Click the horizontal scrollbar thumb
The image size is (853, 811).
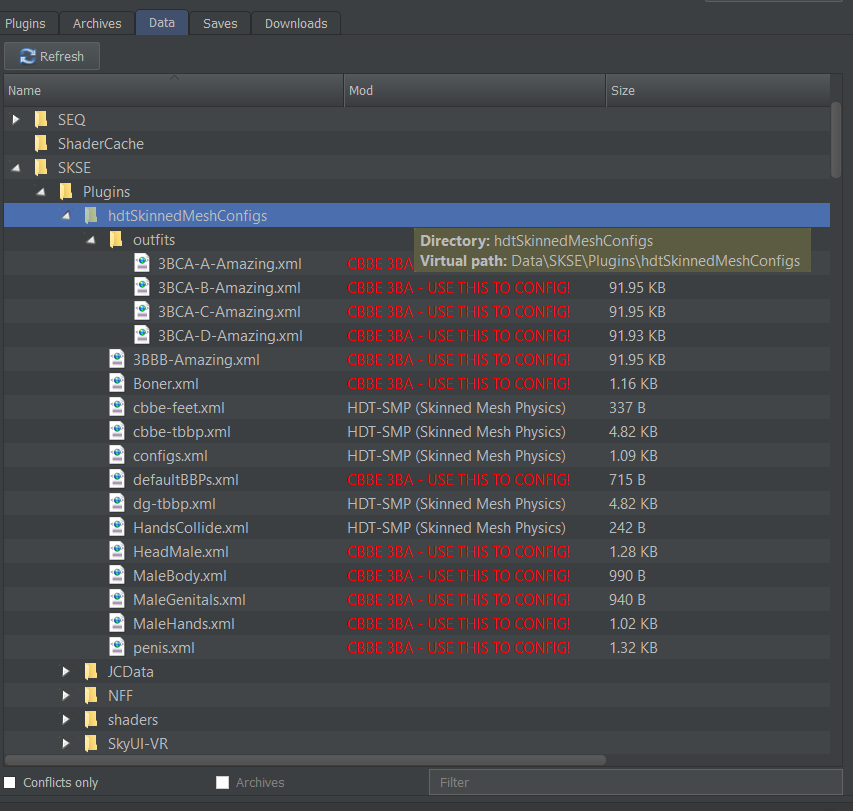point(305,760)
